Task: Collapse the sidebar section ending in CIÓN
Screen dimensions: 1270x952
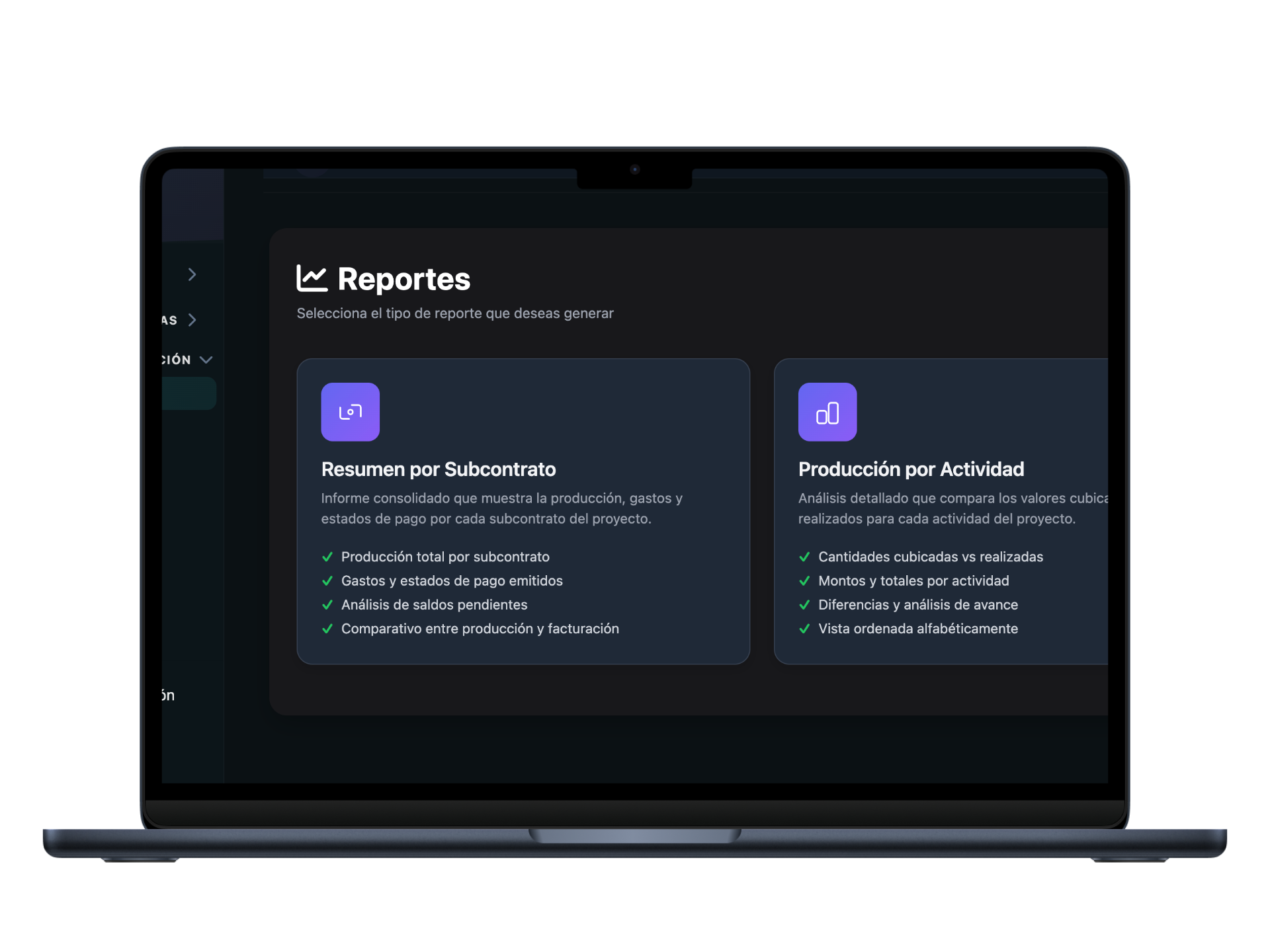Action: 206,360
